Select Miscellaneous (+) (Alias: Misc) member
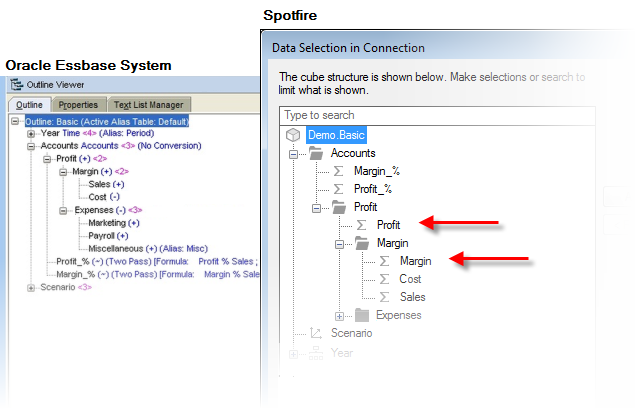Image resolution: width=636 pixels, height=409 pixels. tap(148, 249)
